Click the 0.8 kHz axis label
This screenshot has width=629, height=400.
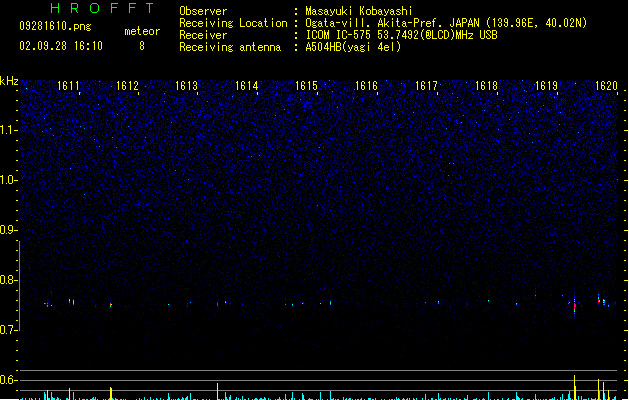pos(8,280)
